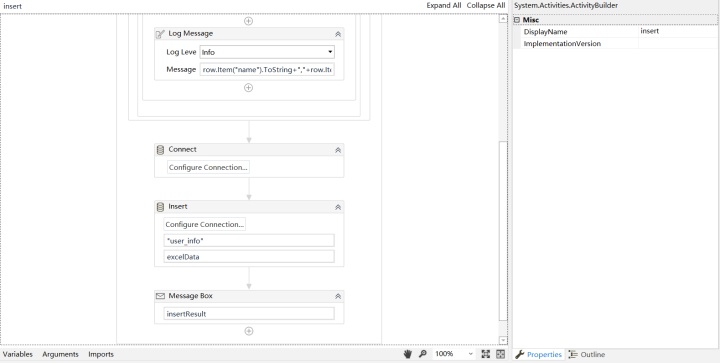Click the ImplementationVersion property label
The height and width of the screenshot is (363, 720).
pyautogui.click(x=562, y=44)
